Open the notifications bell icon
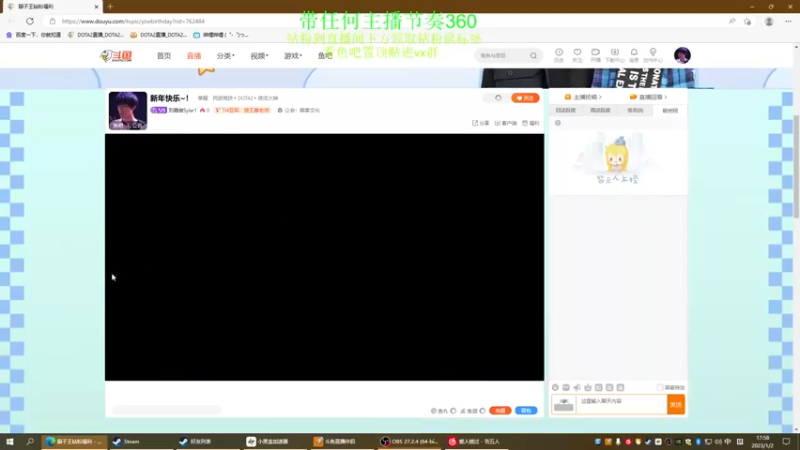The height and width of the screenshot is (450, 800). click(634, 52)
